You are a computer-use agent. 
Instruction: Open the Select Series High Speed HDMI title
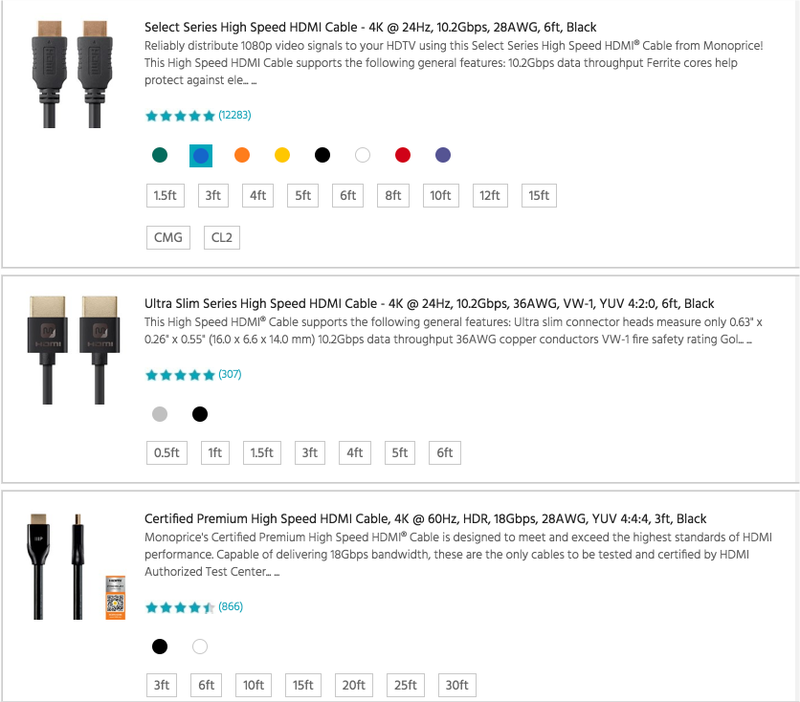pos(370,27)
